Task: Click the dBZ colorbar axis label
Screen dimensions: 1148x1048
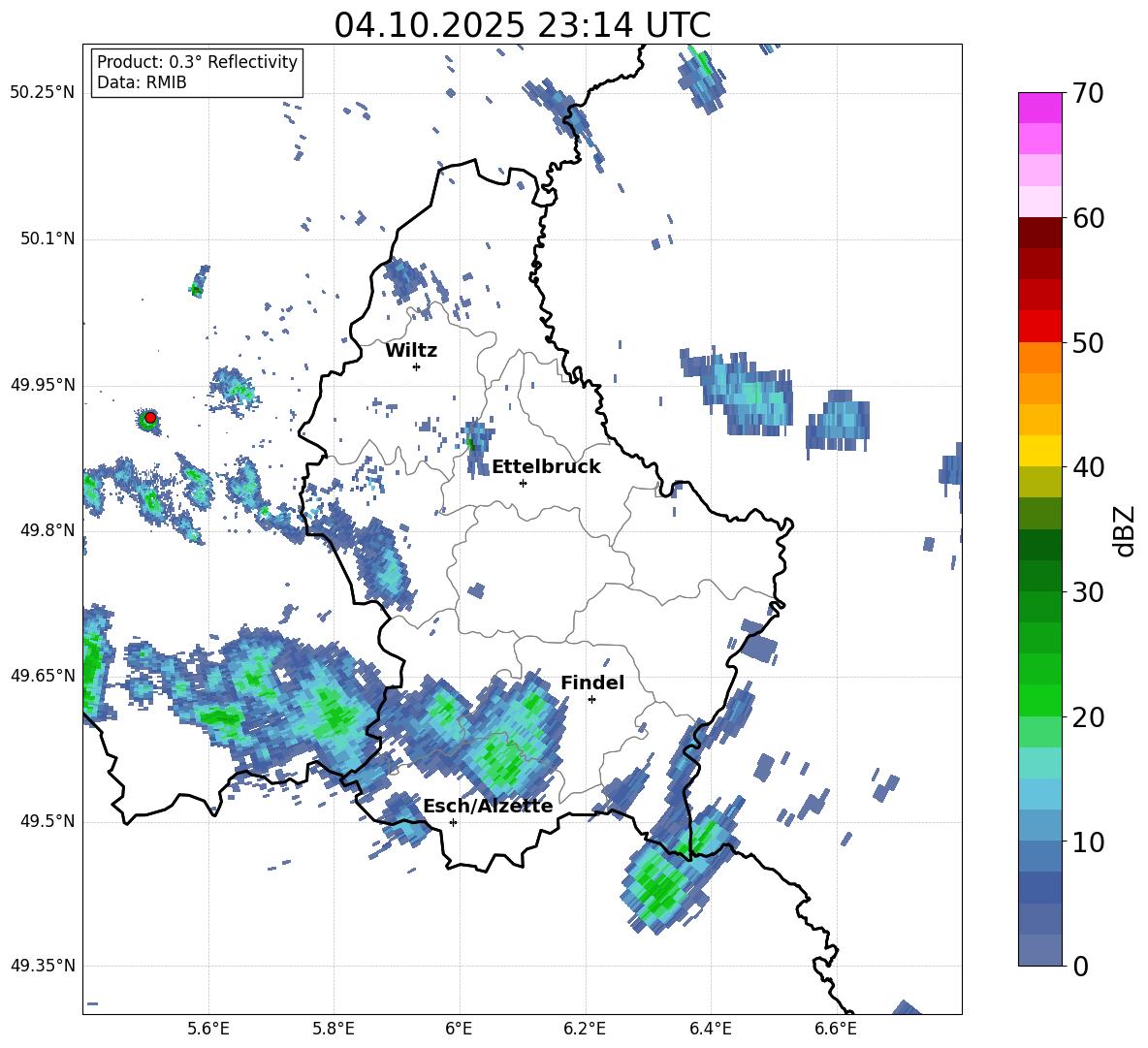Action: pyautogui.click(x=1126, y=530)
